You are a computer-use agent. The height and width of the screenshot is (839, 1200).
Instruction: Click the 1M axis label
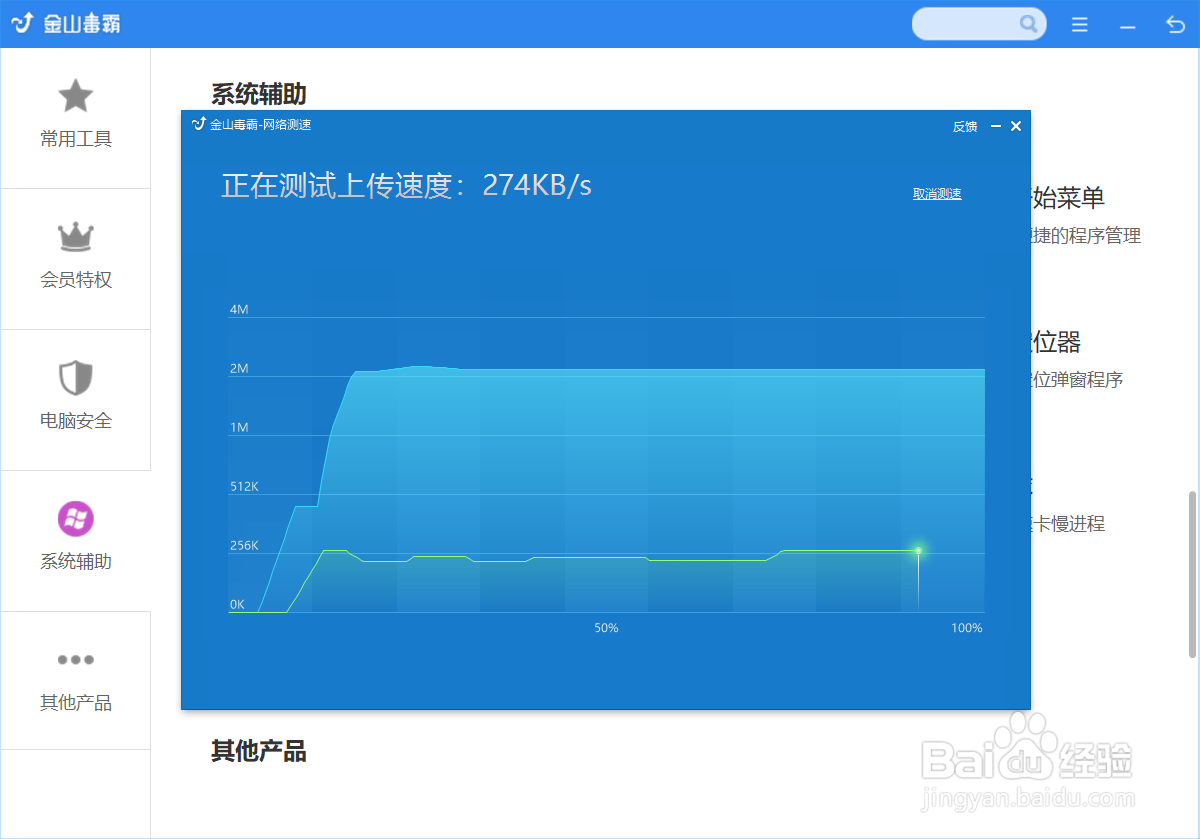point(239,428)
